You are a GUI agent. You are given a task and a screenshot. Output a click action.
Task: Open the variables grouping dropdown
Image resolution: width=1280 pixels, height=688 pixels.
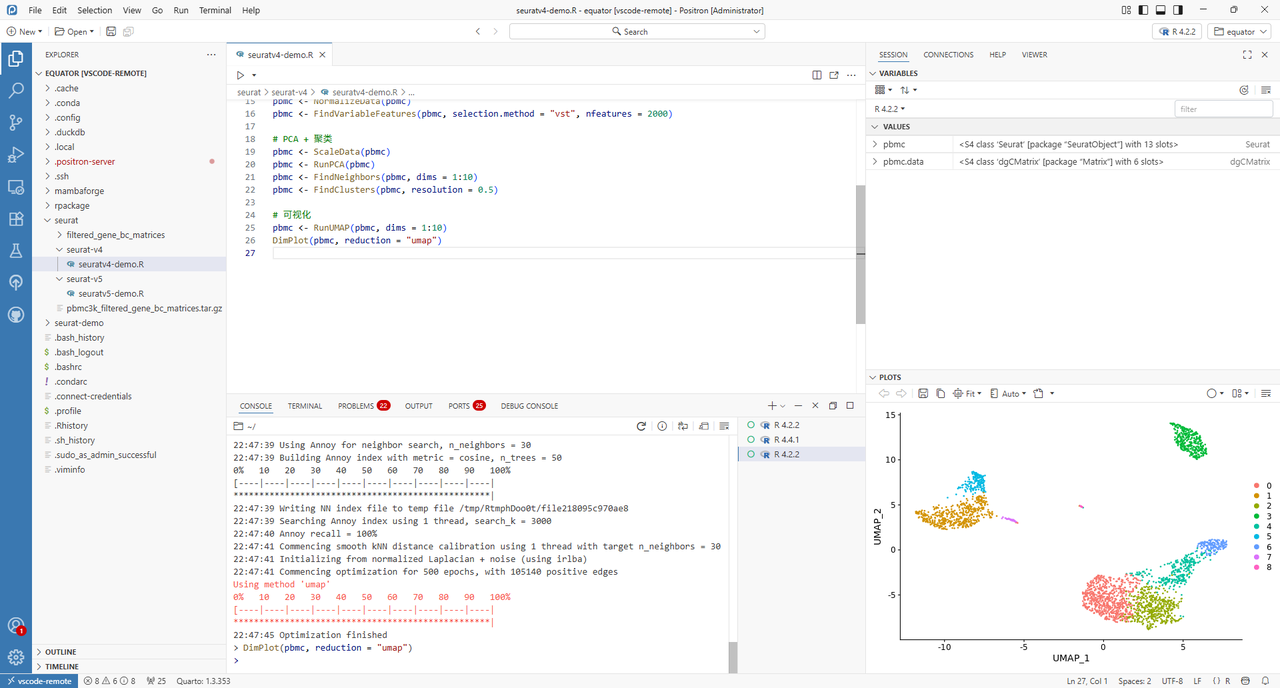click(882, 90)
